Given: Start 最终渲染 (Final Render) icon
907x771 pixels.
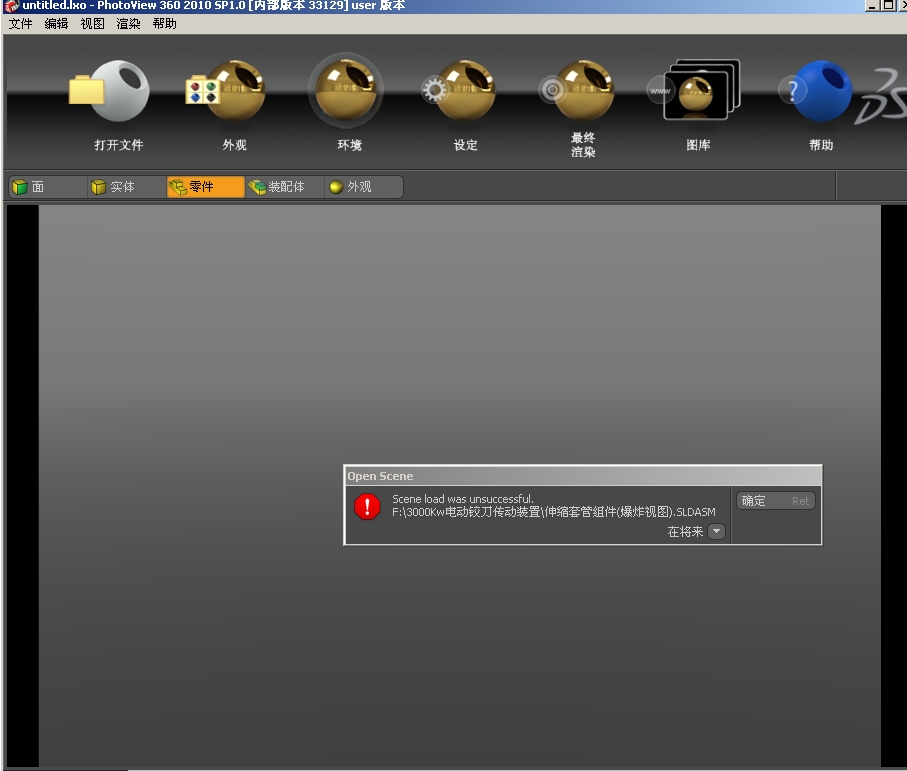Looking at the screenshot, I should coord(577,91).
